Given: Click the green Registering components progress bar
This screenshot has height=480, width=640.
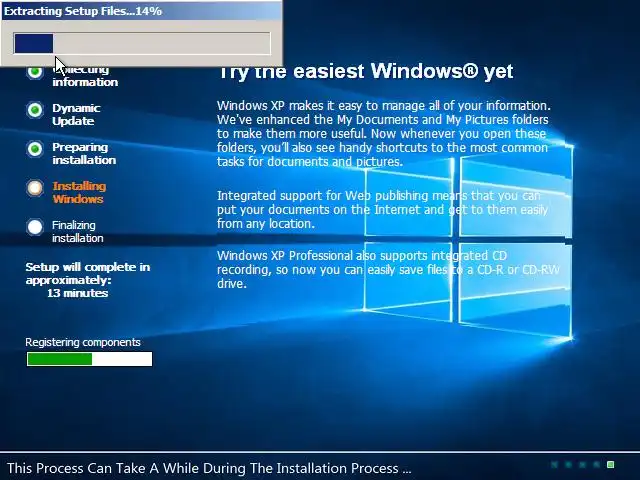Looking at the screenshot, I should click(89, 359).
